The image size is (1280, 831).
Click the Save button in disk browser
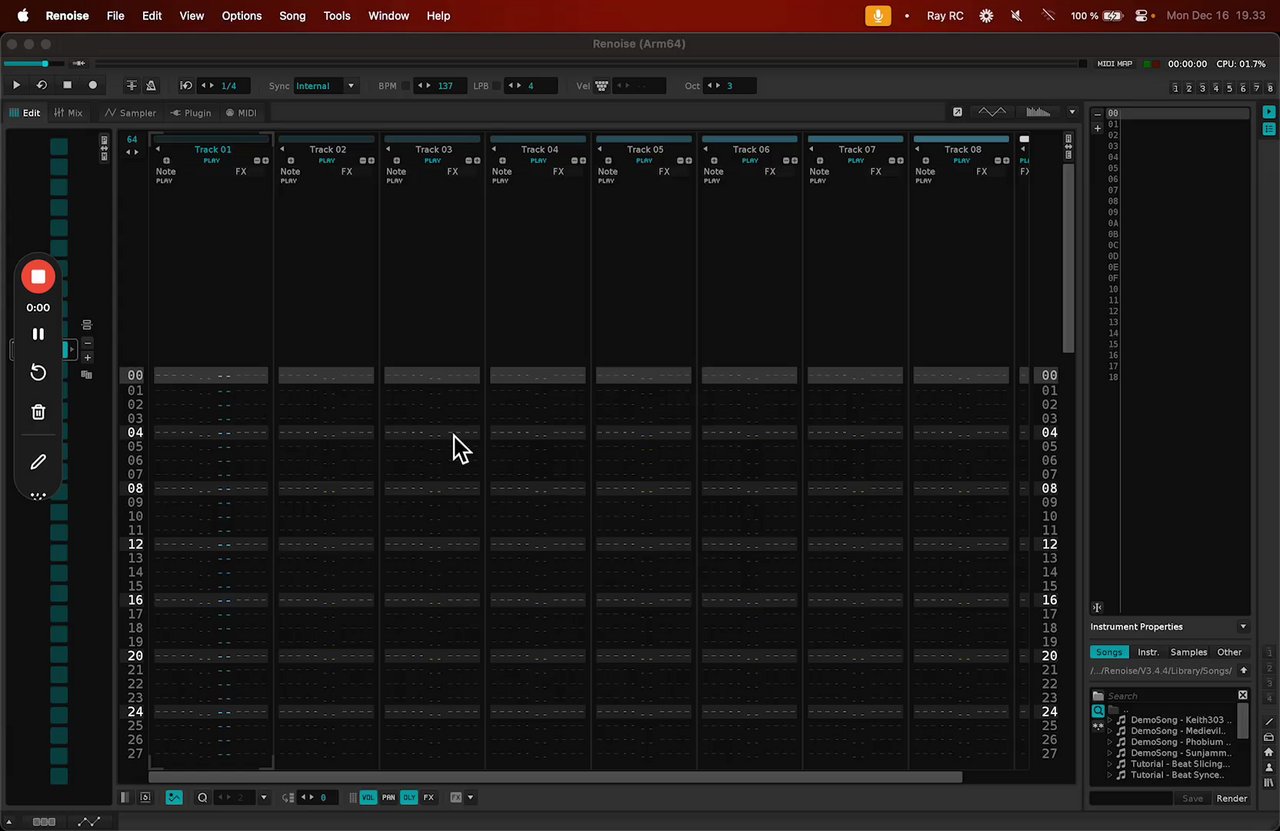pyautogui.click(x=1192, y=798)
